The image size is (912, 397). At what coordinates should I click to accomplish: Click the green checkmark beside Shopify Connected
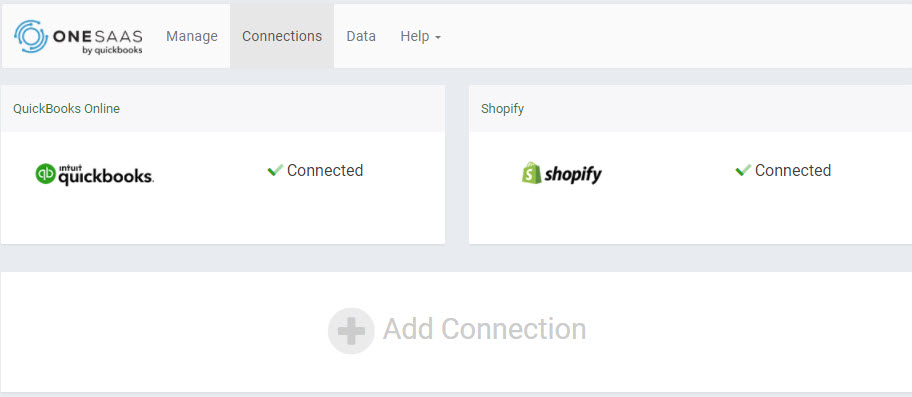pyautogui.click(x=743, y=170)
